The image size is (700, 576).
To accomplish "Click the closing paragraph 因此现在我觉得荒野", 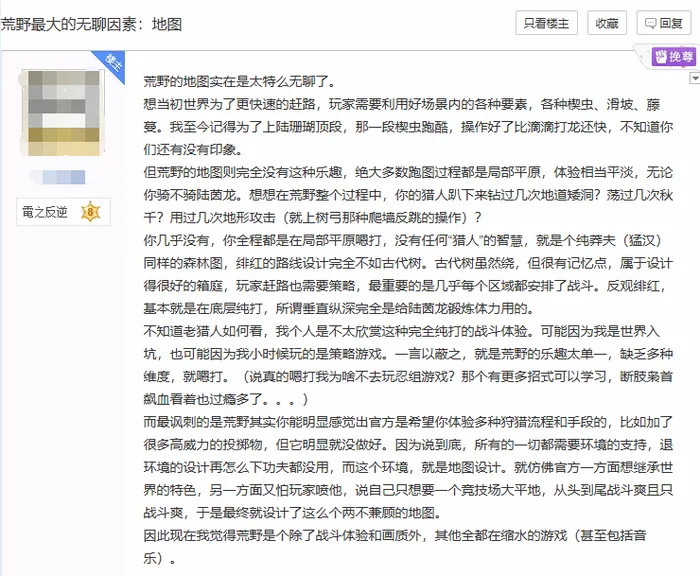I will (395, 547).
